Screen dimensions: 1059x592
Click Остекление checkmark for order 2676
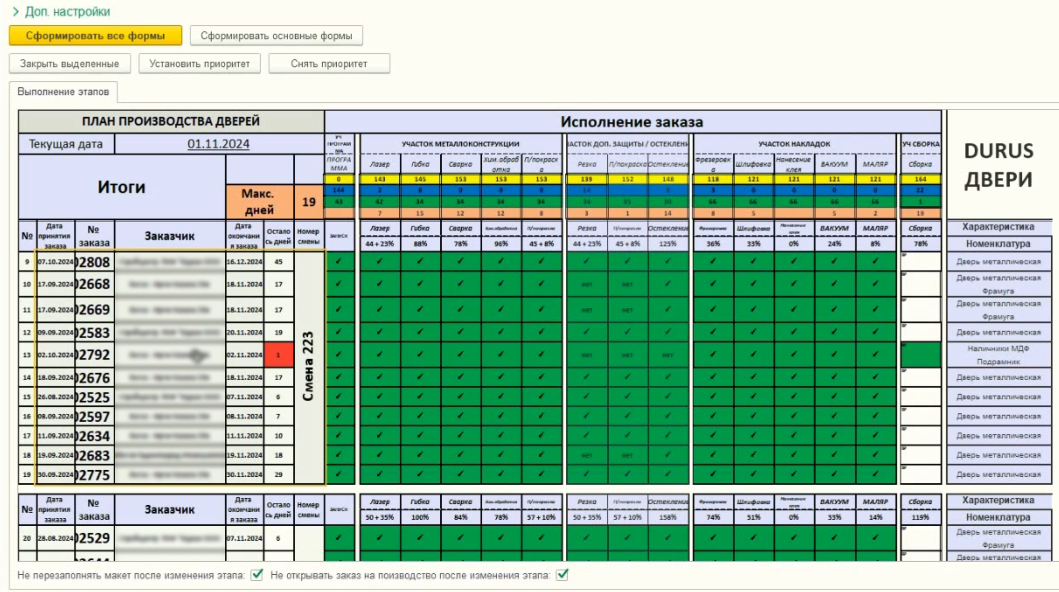point(668,378)
